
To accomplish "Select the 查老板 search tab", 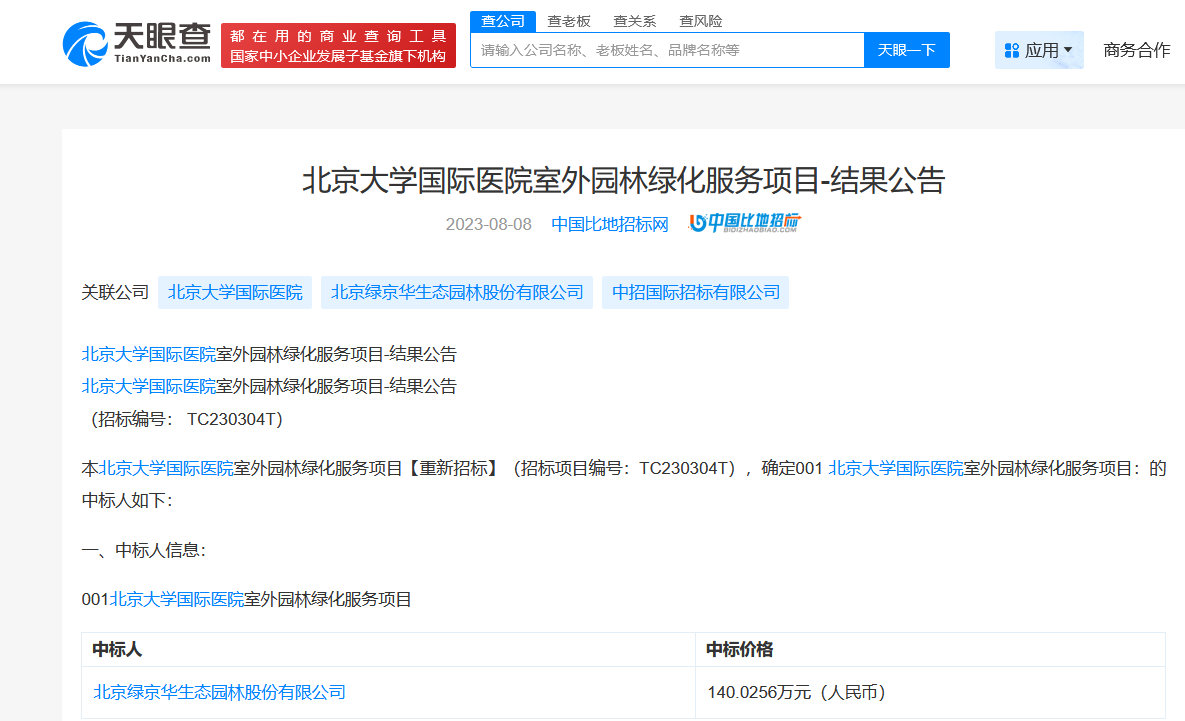I will [x=568, y=21].
